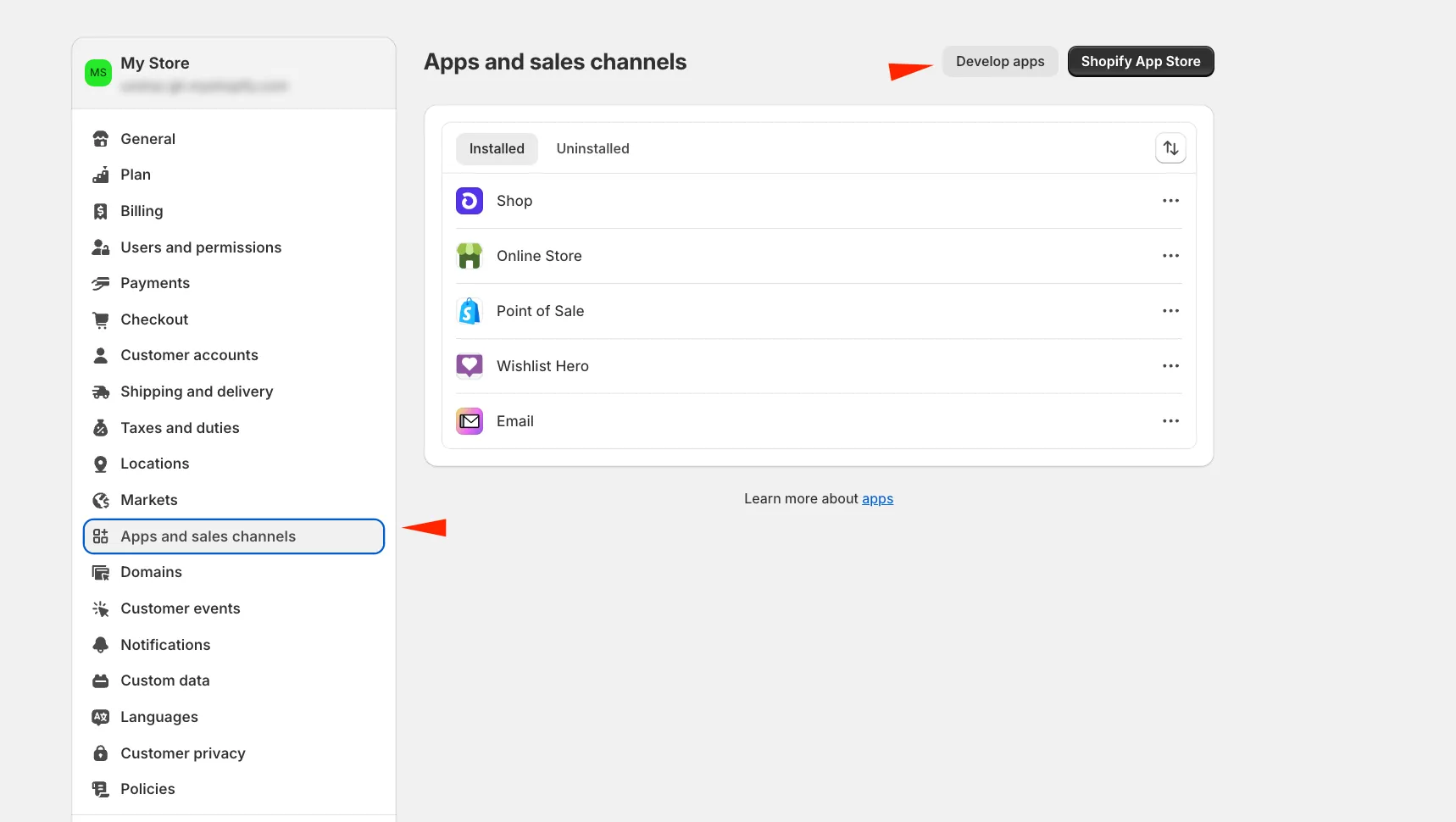Open the more actions menu for Online Store
Viewport: 1456px width, 822px height.
pos(1170,256)
